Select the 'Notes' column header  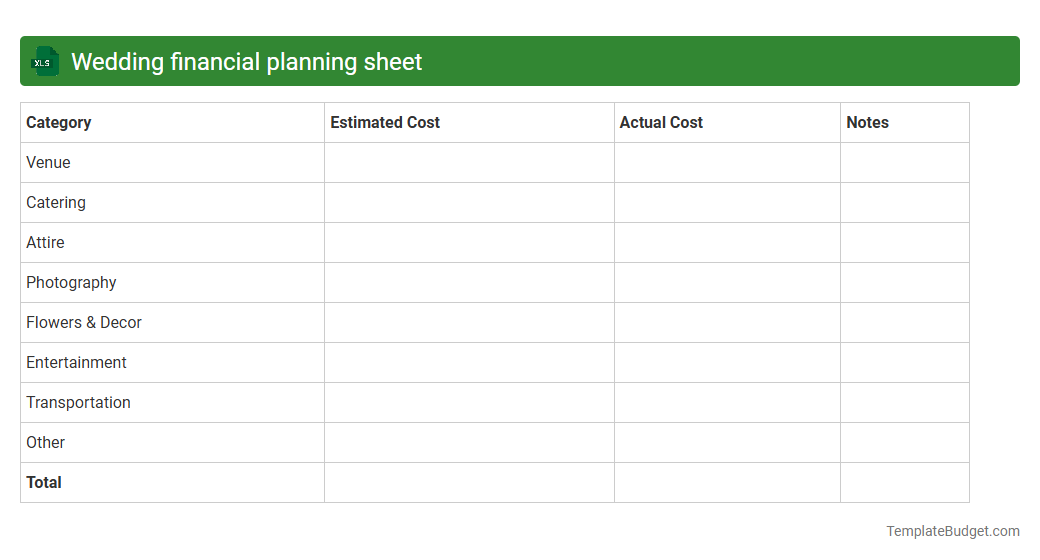(x=905, y=123)
